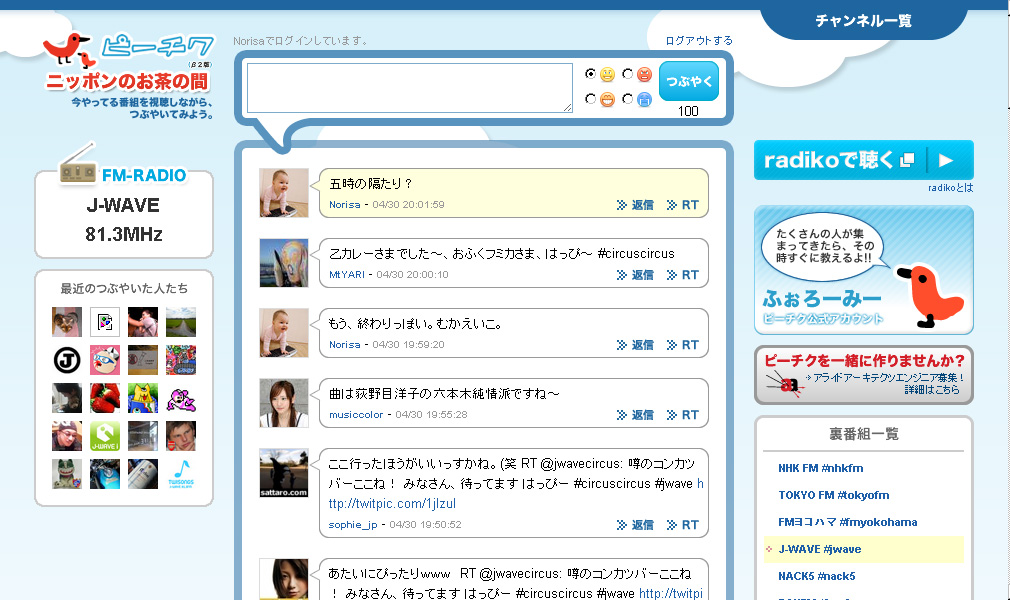This screenshot has width=1010, height=600.
Task: Click the ログアウトする logout link
Action: (699, 41)
